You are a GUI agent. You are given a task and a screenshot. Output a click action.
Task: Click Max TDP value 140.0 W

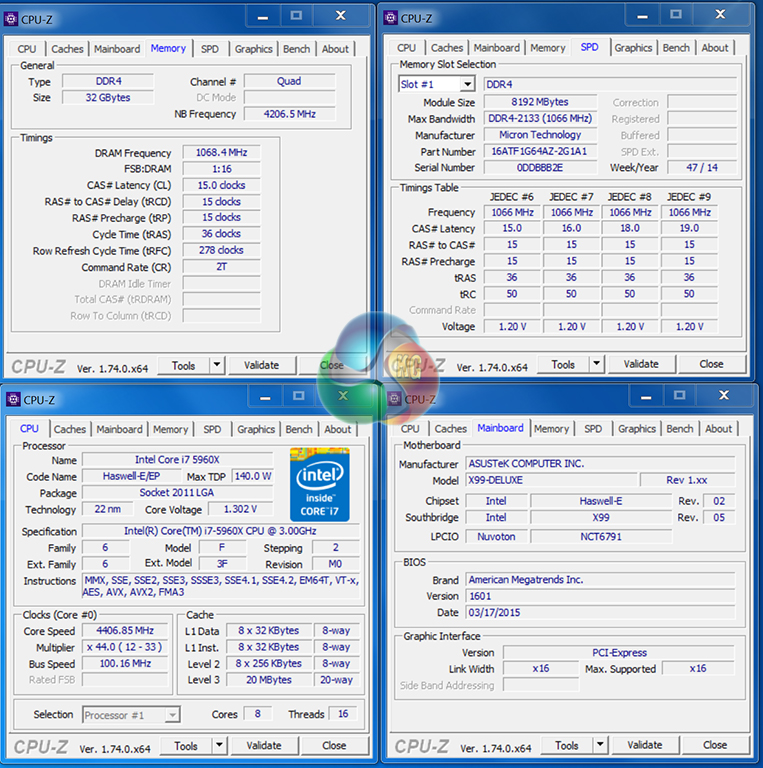253,476
